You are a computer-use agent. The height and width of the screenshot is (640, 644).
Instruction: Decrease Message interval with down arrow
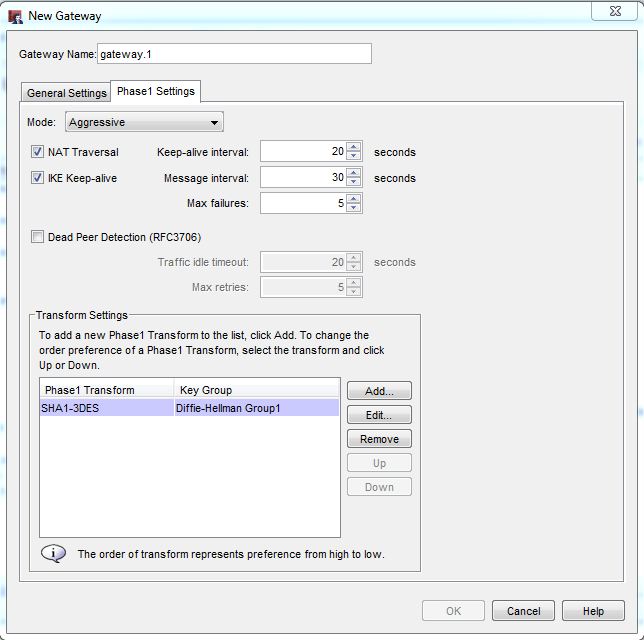click(x=354, y=183)
